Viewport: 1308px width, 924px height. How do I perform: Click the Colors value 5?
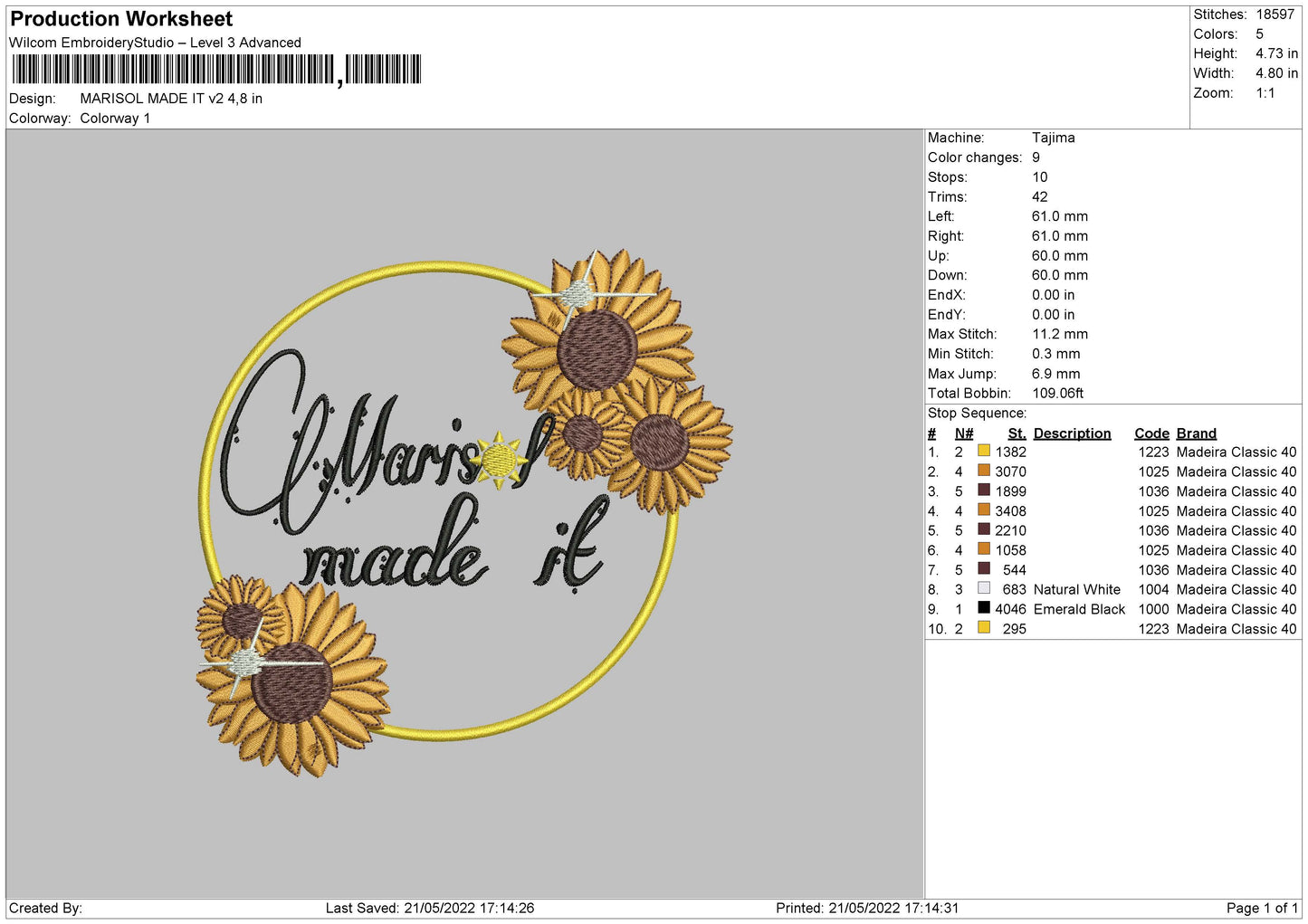click(1260, 34)
